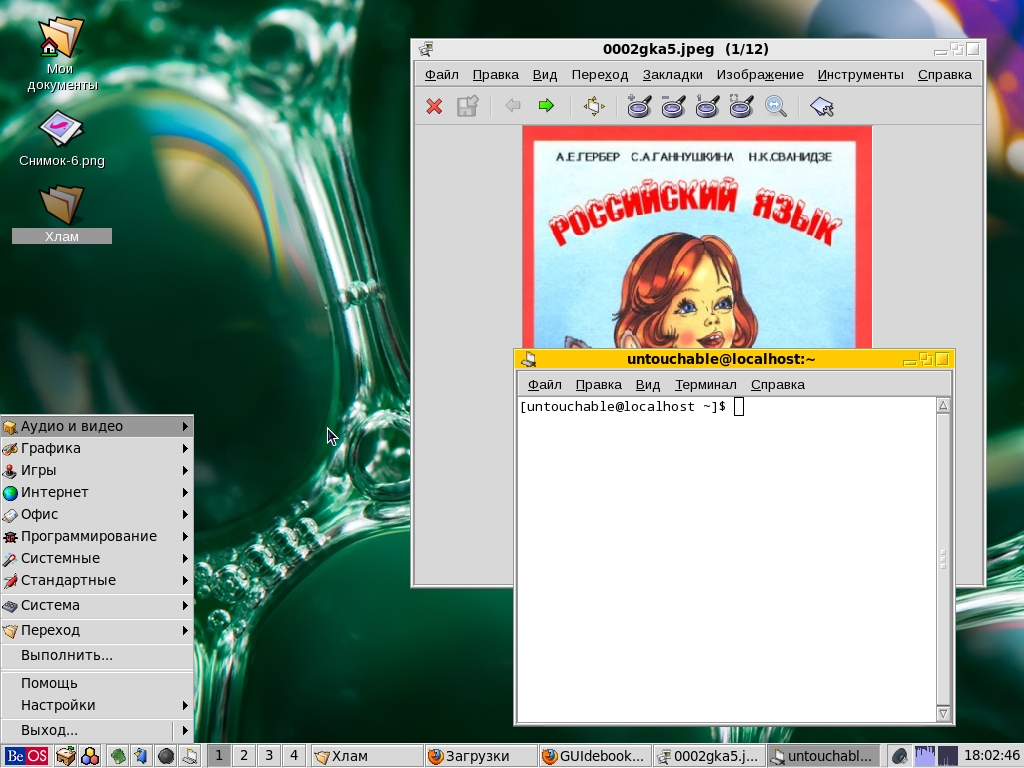Open the Переход menu in the image viewer
The image size is (1024, 768).
pyautogui.click(x=600, y=74)
